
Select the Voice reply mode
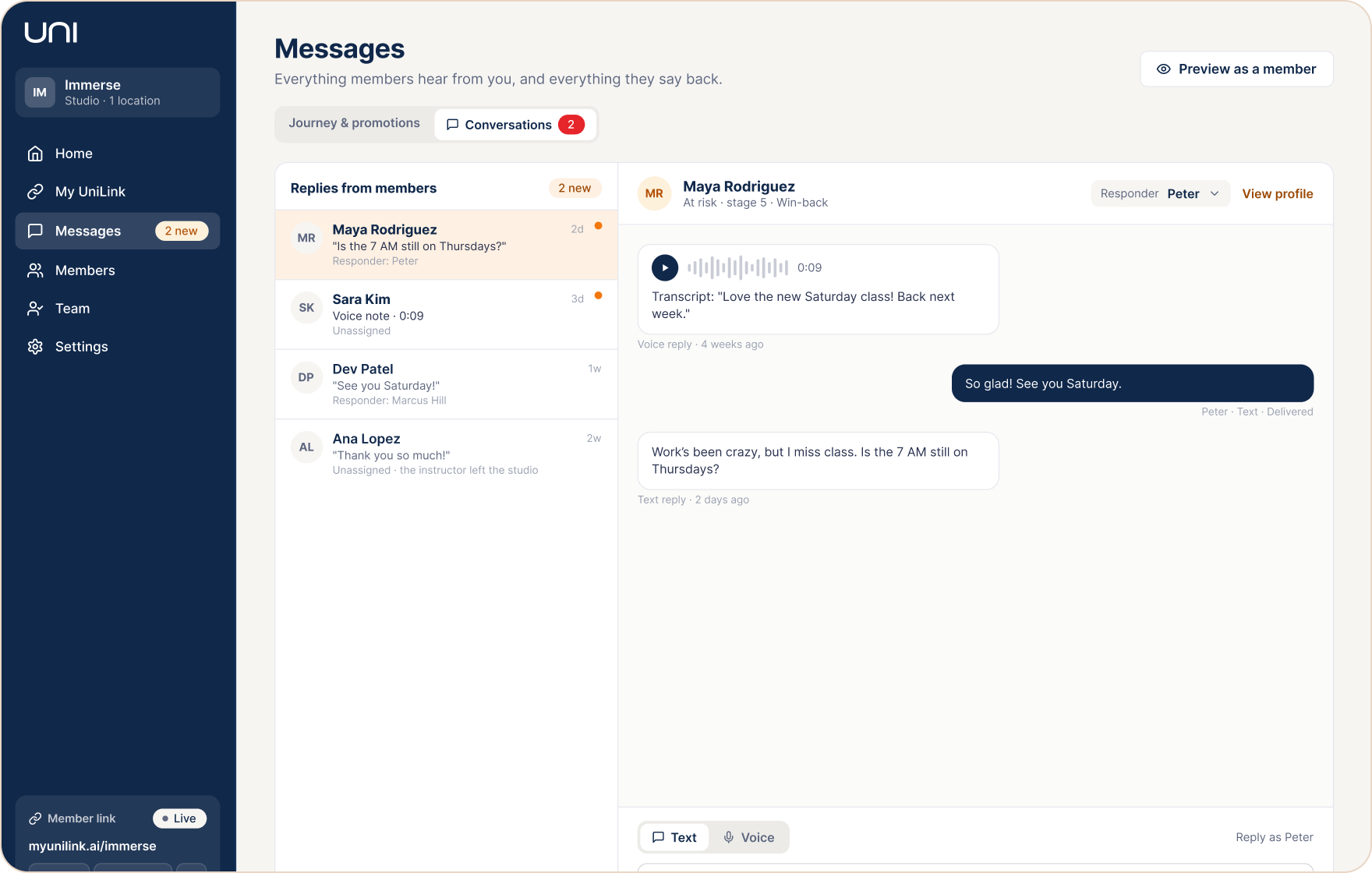pyautogui.click(x=748, y=837)
